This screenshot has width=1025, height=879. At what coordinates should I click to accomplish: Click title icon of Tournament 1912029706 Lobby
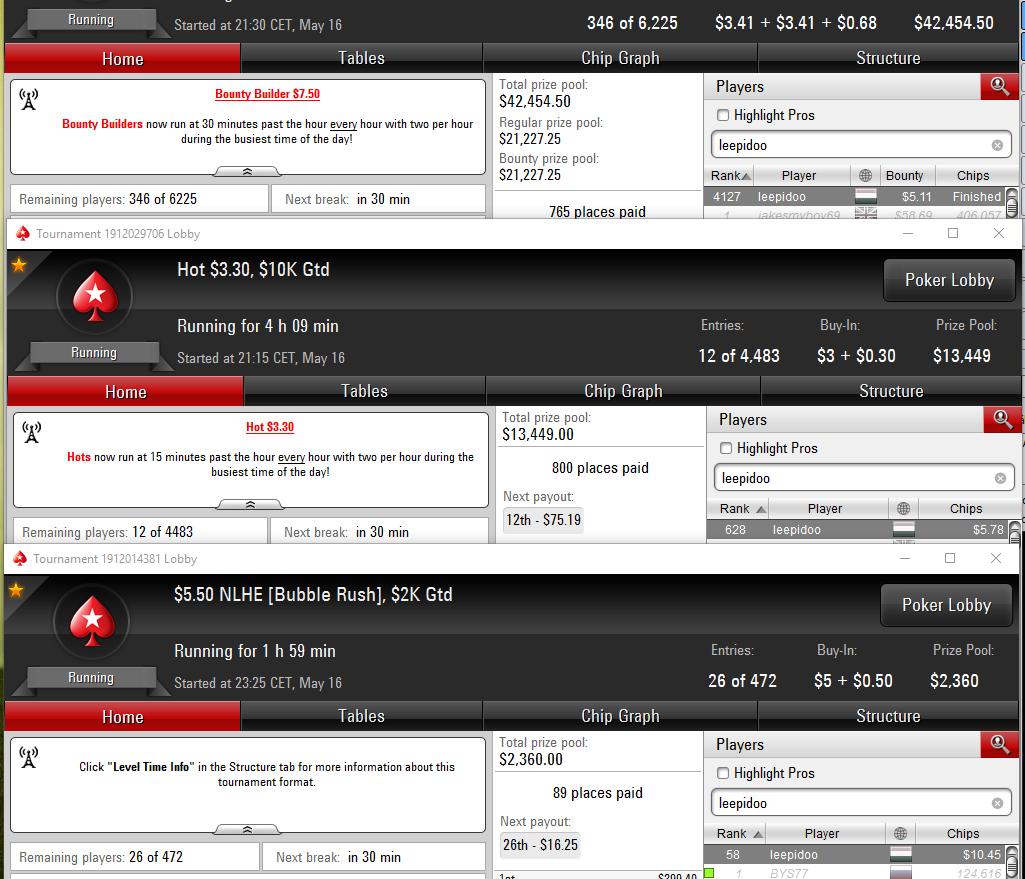tap(23, 233)
